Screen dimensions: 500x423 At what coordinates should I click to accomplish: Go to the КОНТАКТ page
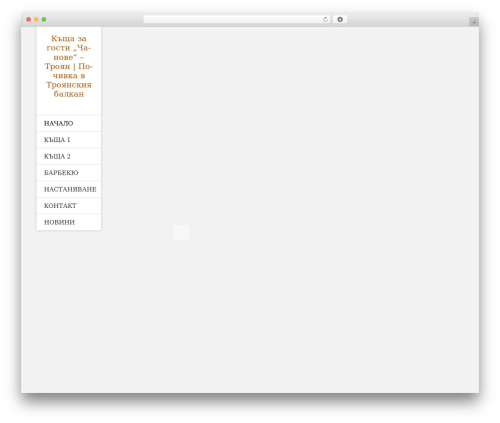(x=69, y=206)
